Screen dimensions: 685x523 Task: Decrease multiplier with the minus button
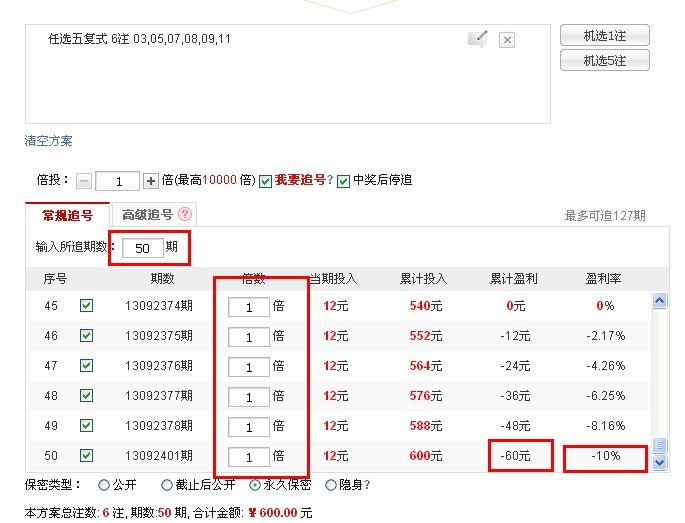(x=85, y=181)
